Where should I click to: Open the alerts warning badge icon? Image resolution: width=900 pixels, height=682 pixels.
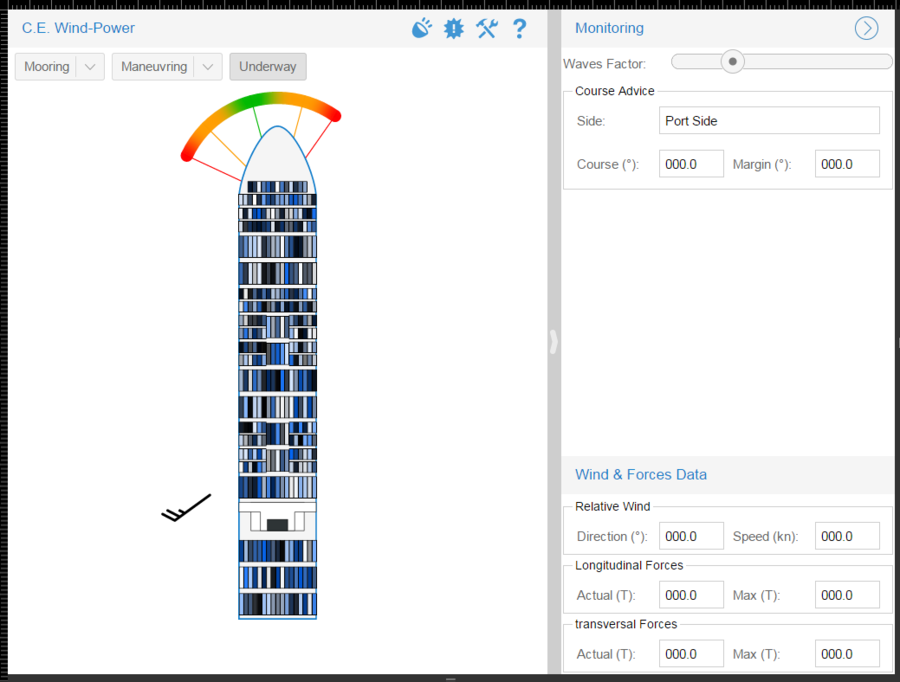[x=454, y=28]
